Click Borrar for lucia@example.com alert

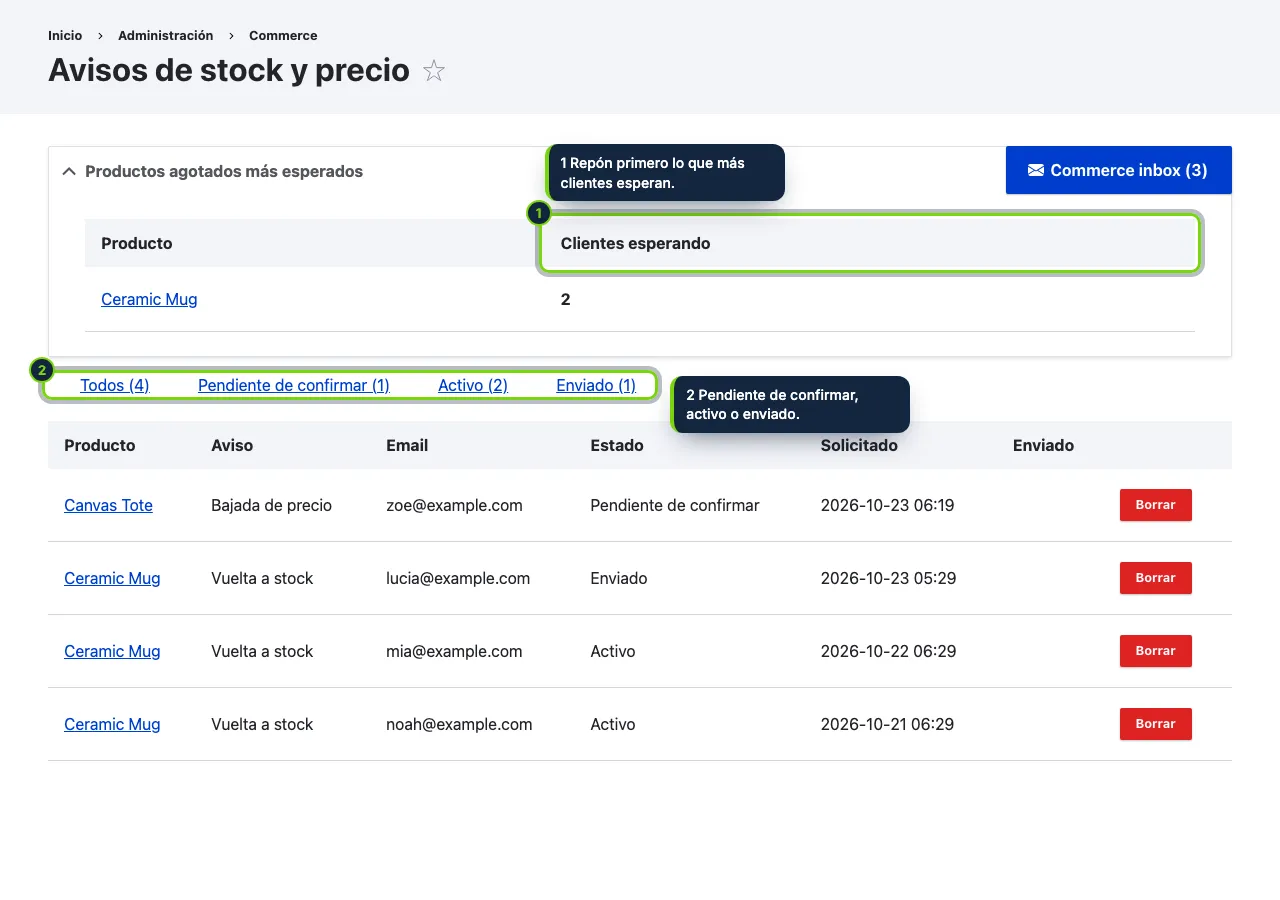(1156, 578)
